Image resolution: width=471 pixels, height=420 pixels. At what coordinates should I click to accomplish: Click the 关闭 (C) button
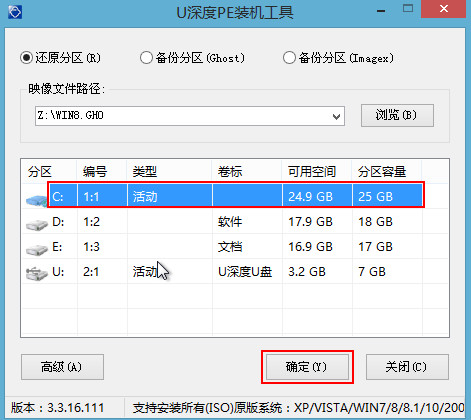(x=407, y=367)
